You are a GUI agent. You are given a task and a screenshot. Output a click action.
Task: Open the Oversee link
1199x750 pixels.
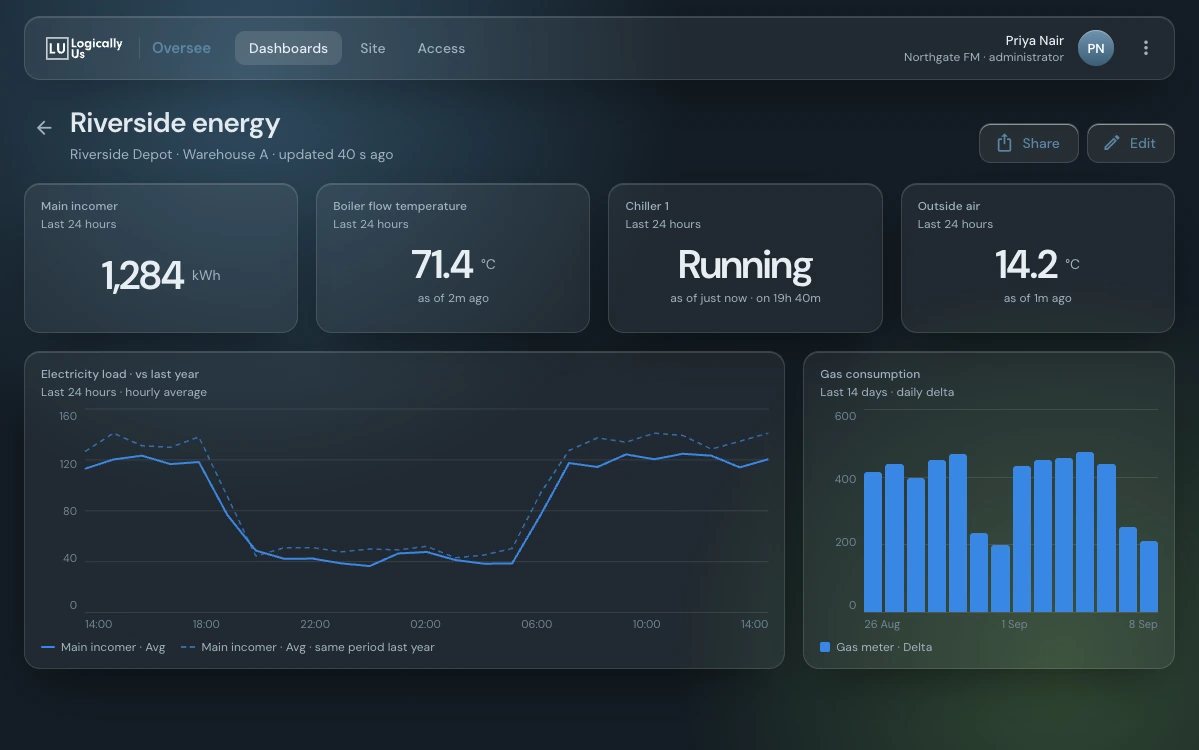(181, 48)
